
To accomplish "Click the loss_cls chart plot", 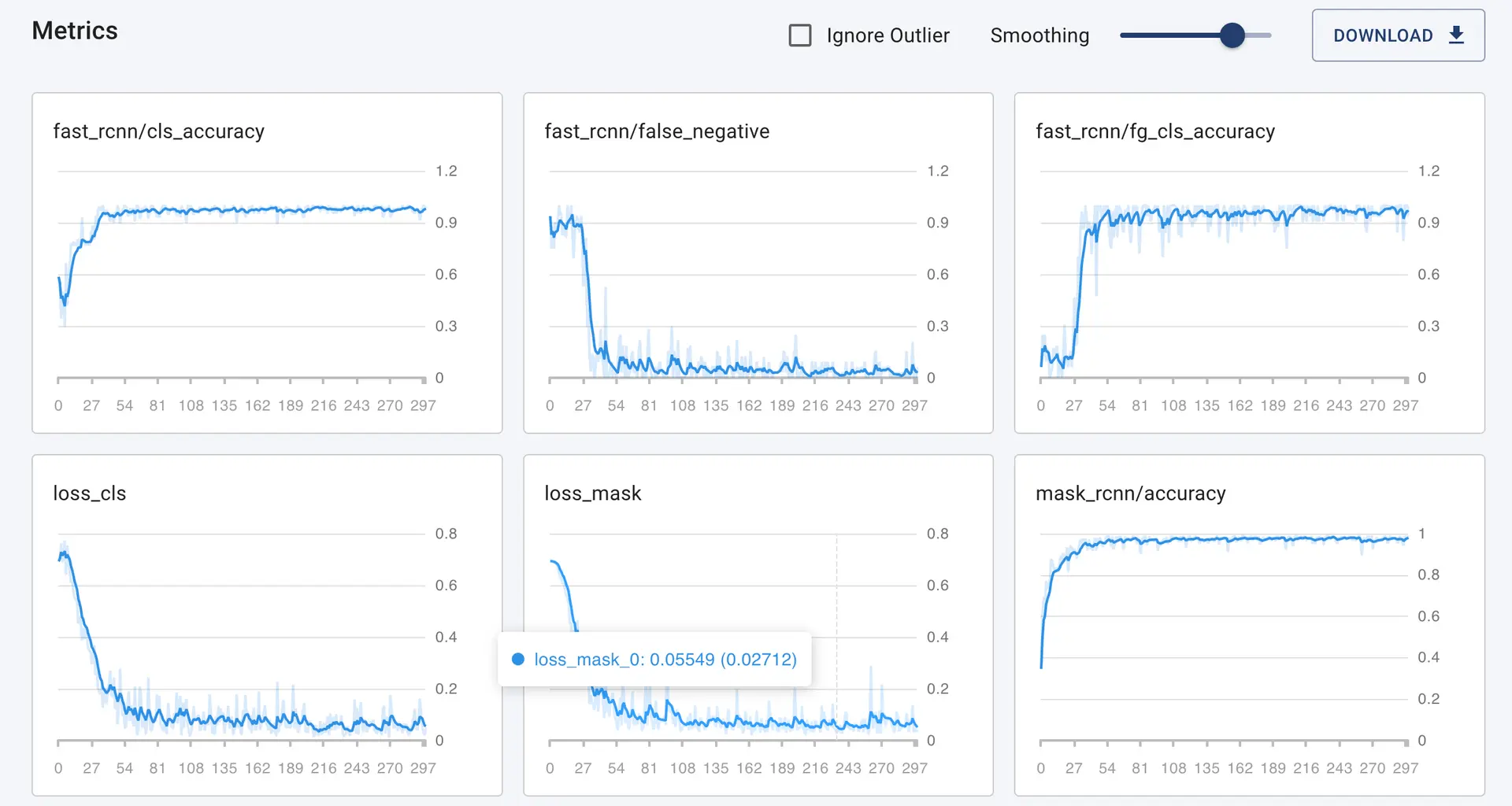I will point(242,638).
